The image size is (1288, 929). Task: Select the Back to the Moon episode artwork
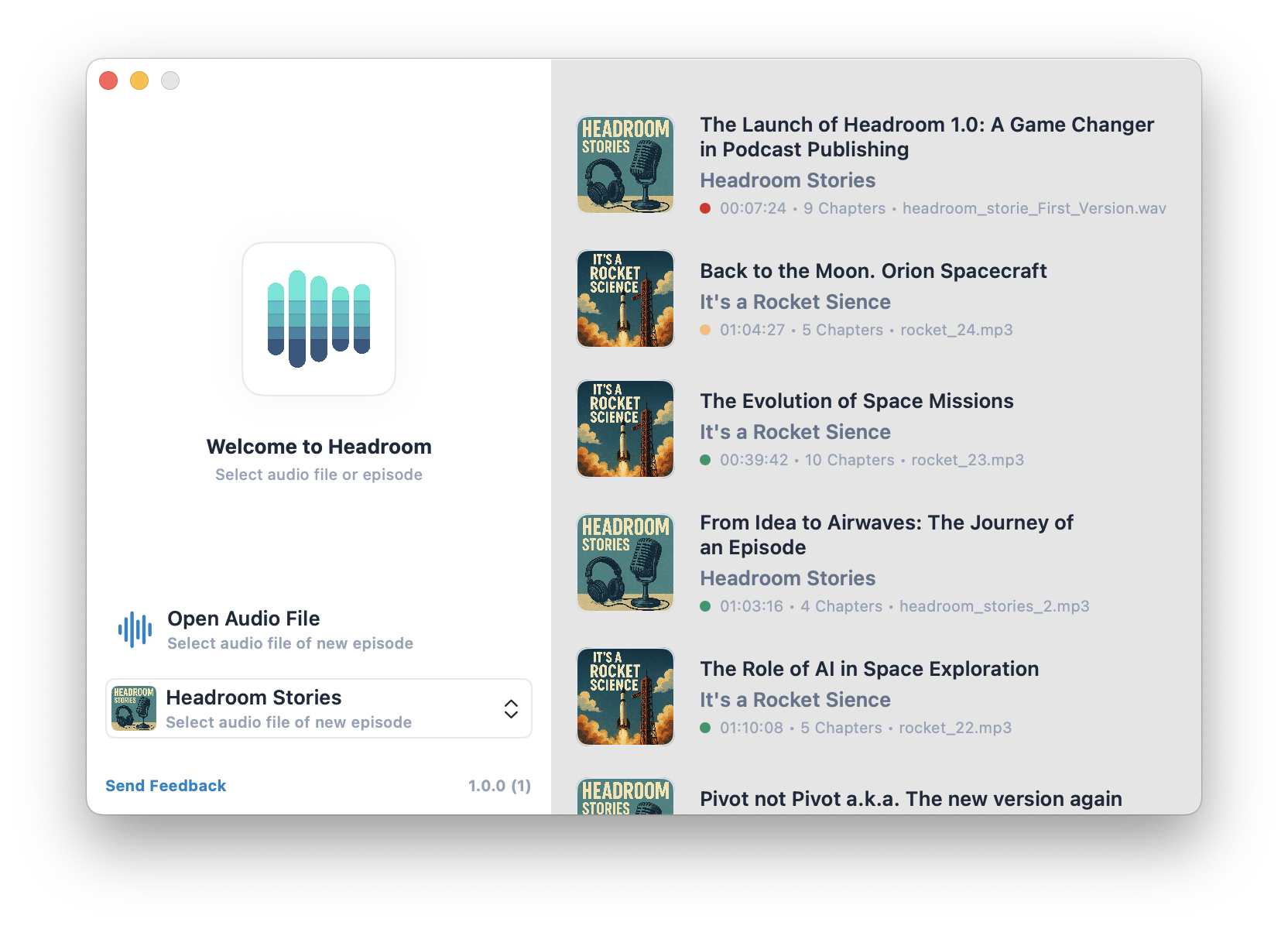625,299
